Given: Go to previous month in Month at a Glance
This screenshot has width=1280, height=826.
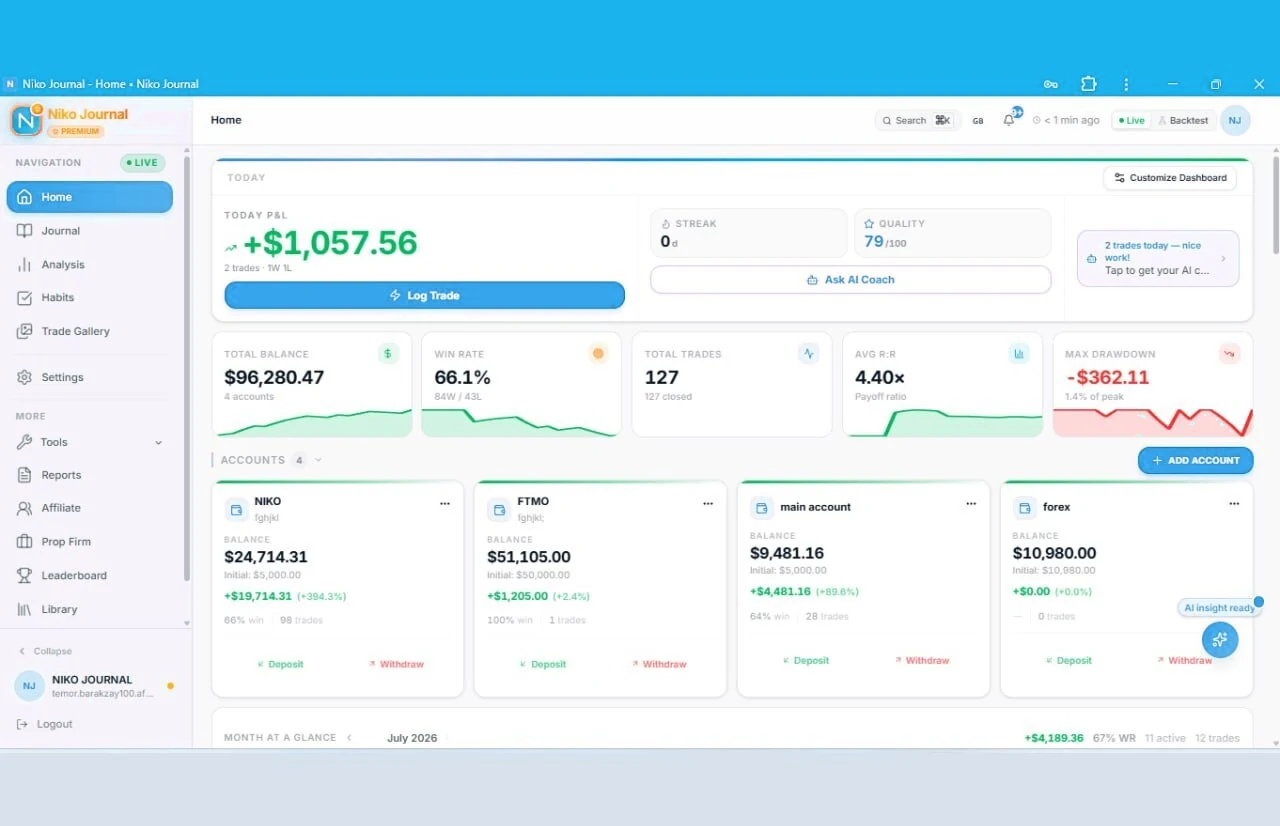Looking at the screenshot, I should pos(349,737).
